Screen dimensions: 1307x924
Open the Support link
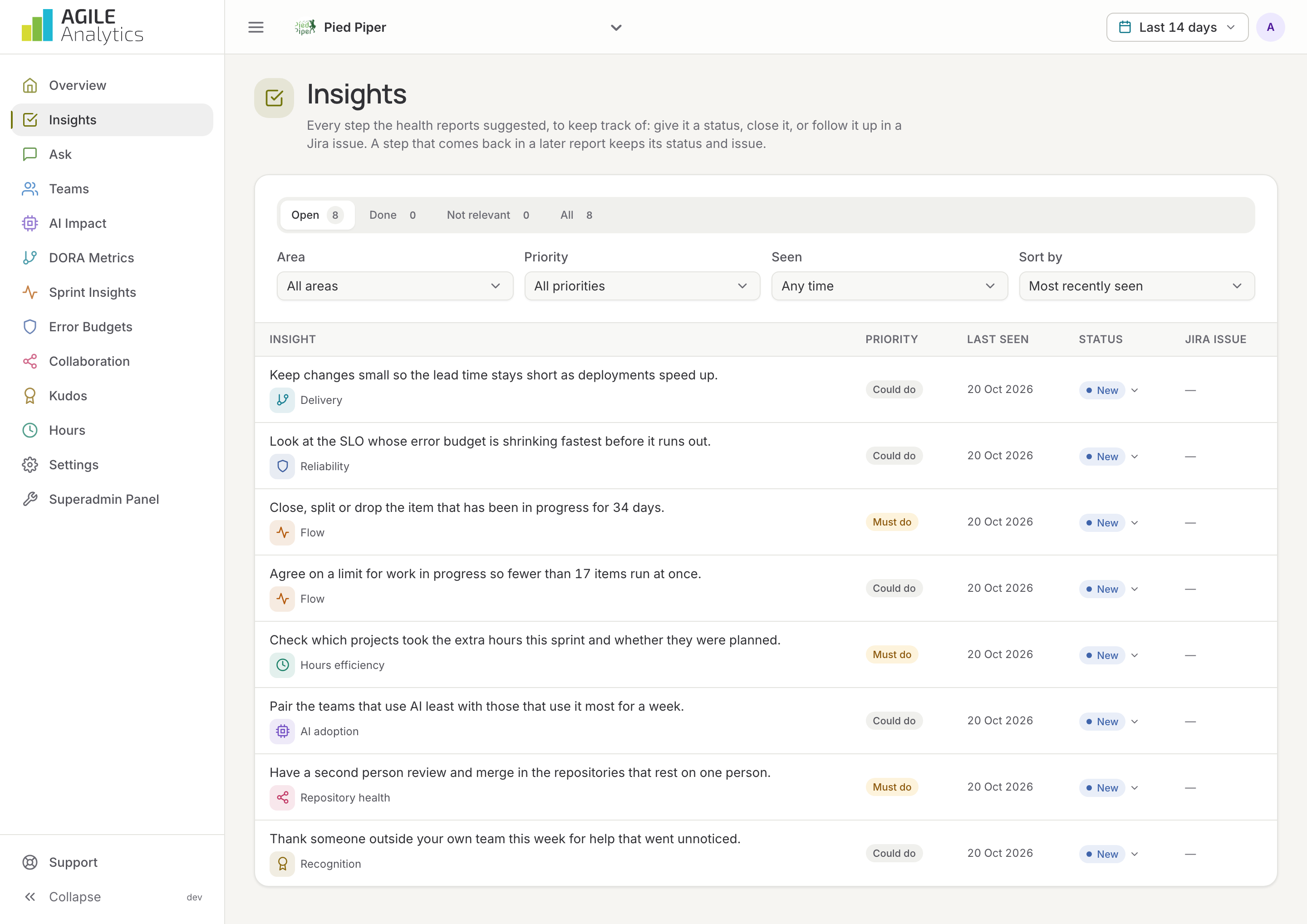point(112,863)
